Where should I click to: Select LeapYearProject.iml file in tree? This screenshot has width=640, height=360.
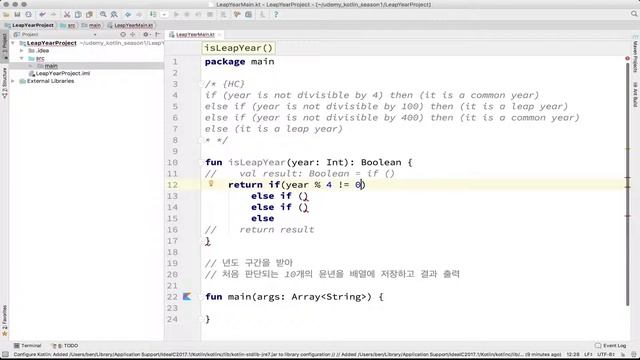click(59, 73)
